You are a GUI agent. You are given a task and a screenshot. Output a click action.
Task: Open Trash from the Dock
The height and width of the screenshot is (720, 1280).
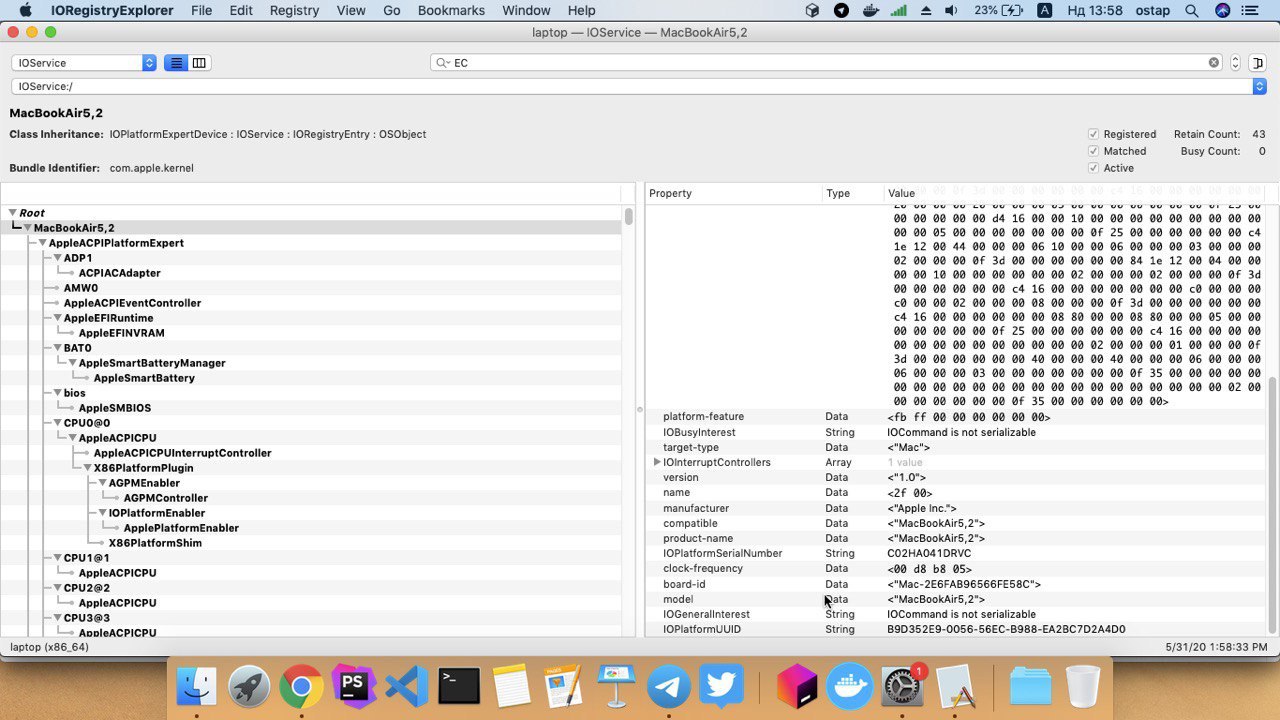tap(1083, 686)
